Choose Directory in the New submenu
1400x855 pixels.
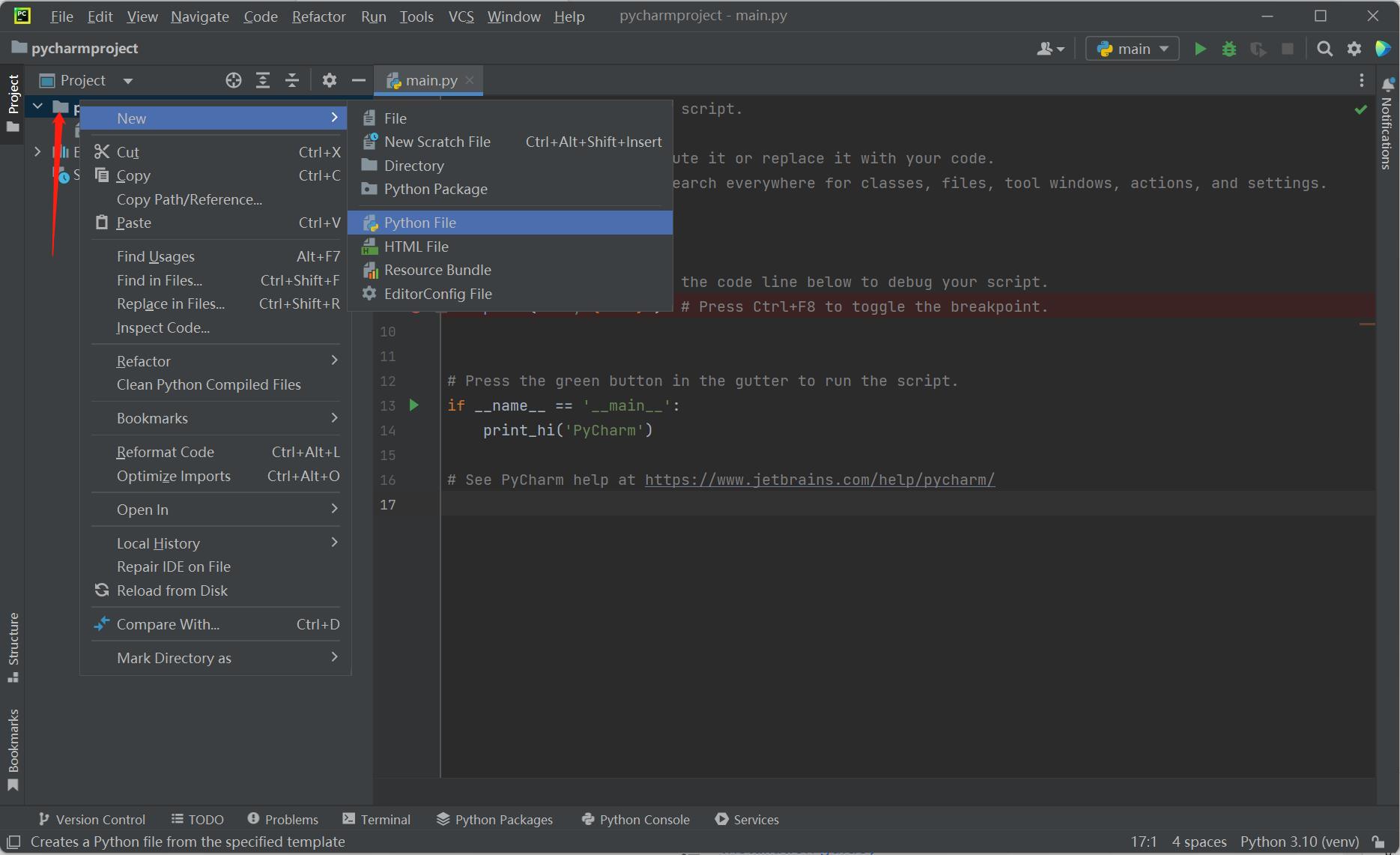[413, 166]
